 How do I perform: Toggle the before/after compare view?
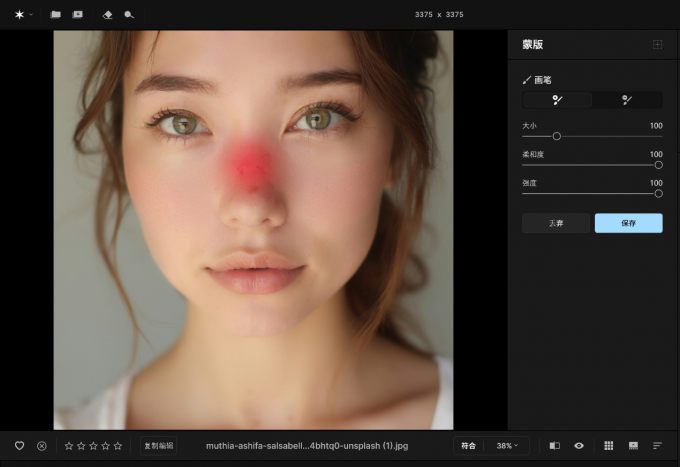555,445
